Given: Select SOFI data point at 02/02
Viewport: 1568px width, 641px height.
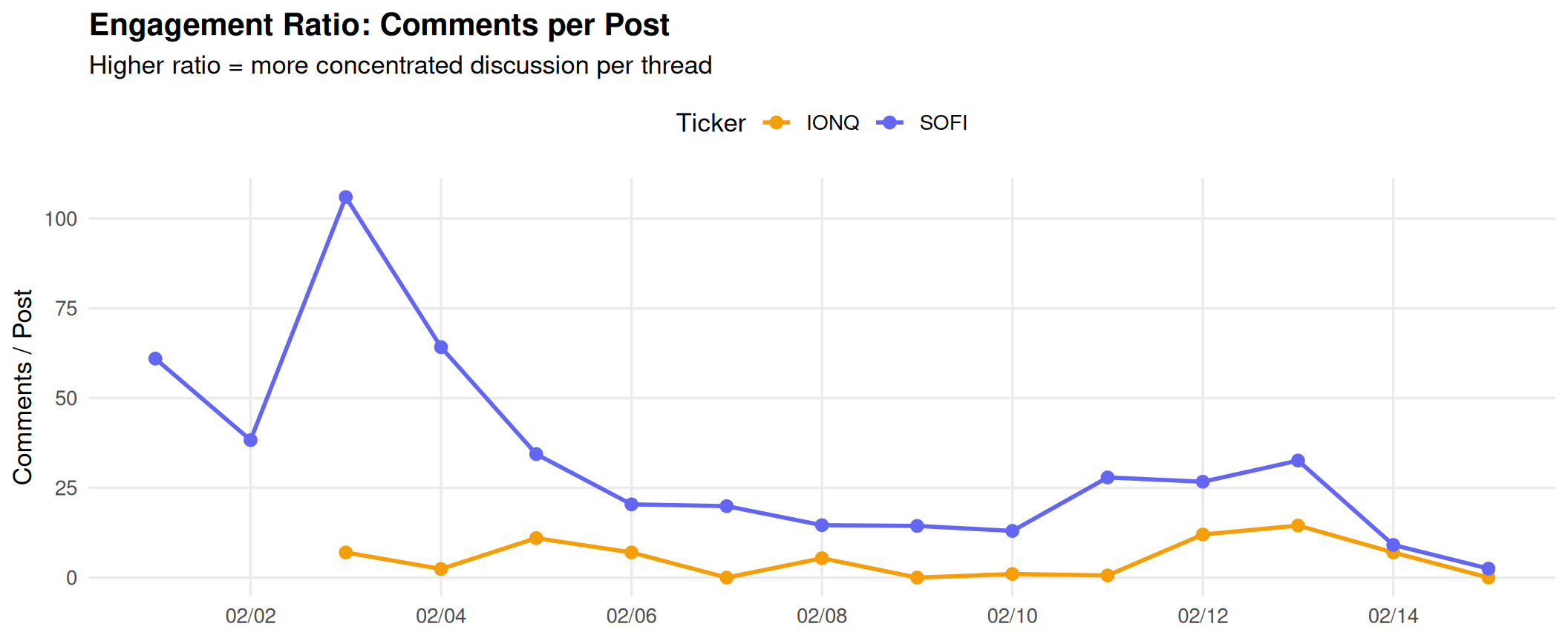Looking at the screenshot, I should [251, 440].
